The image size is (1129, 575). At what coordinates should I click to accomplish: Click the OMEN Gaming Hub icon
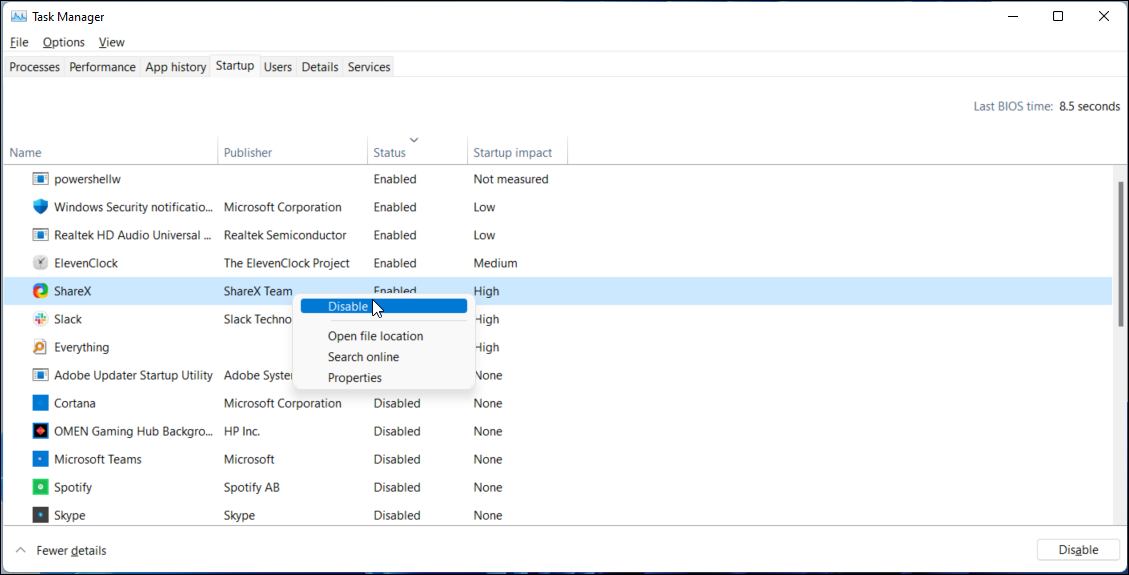(x=41, y=432)
